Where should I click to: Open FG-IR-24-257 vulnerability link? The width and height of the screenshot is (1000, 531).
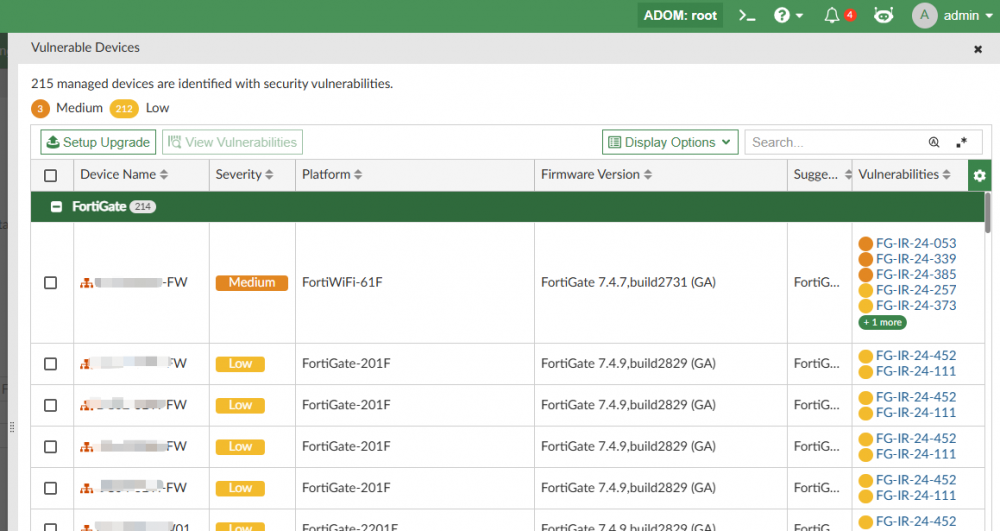point(916,290)
